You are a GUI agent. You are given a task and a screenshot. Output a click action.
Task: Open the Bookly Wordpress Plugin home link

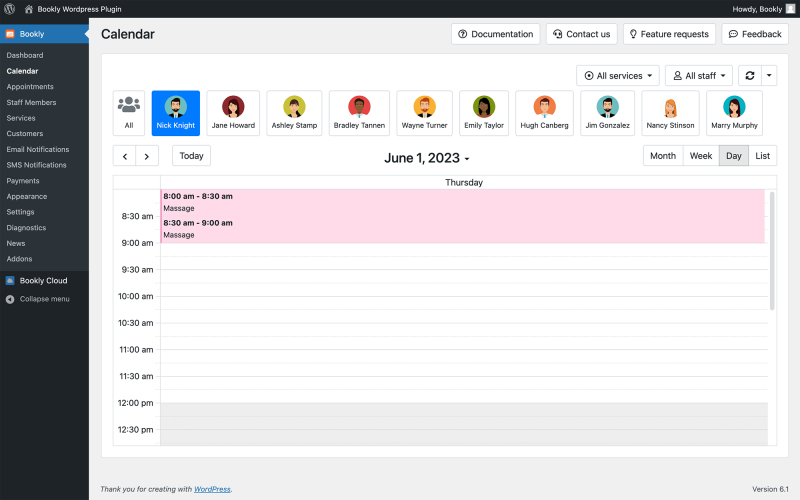(x=73, y=9)
